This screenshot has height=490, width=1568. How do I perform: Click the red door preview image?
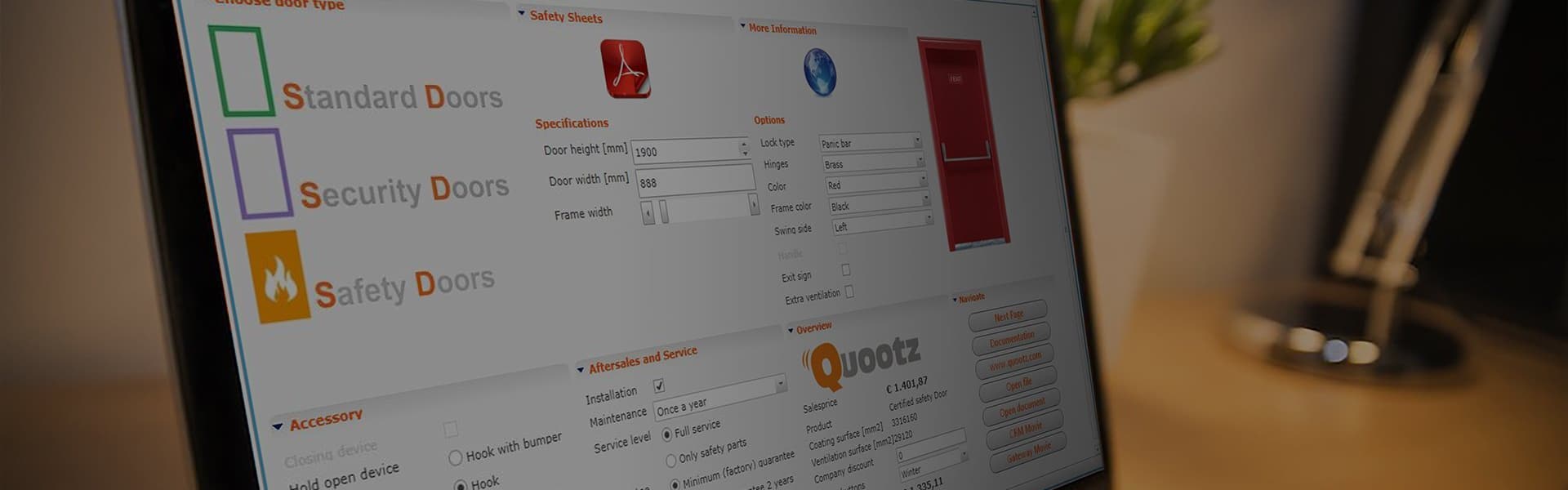click(962, 144)
